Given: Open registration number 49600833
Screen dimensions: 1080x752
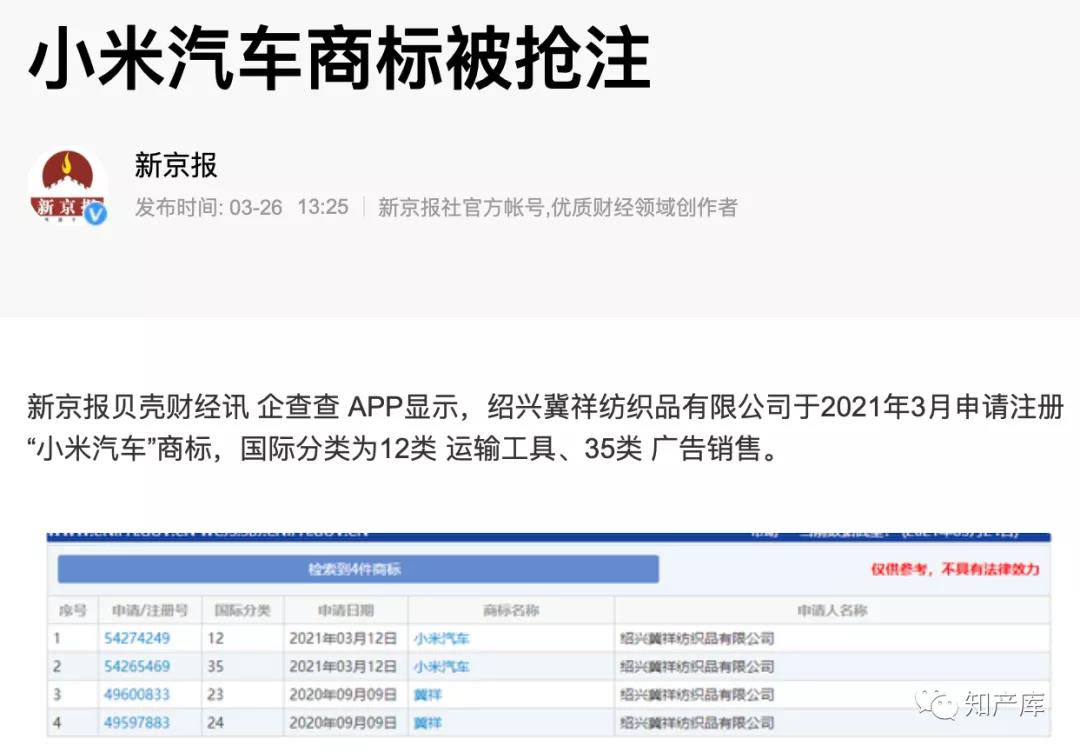Looking at the screenshot, I should [x=137, y=694].
